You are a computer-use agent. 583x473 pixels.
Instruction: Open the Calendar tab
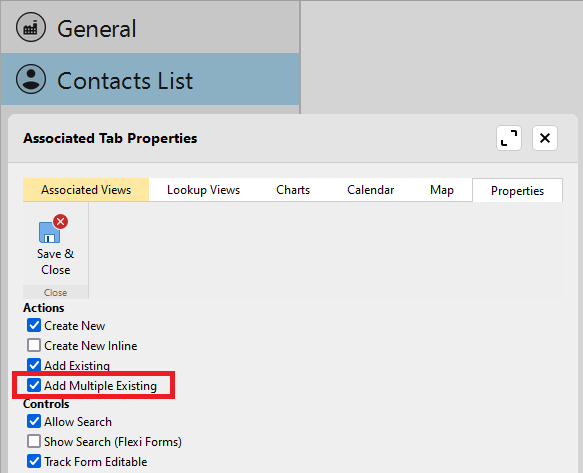[x=370, y=190]
